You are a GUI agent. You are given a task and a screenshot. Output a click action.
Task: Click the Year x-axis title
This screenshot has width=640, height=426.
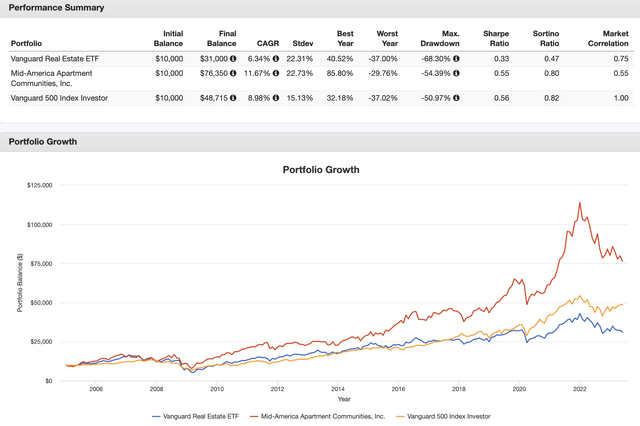click(344, 399)
